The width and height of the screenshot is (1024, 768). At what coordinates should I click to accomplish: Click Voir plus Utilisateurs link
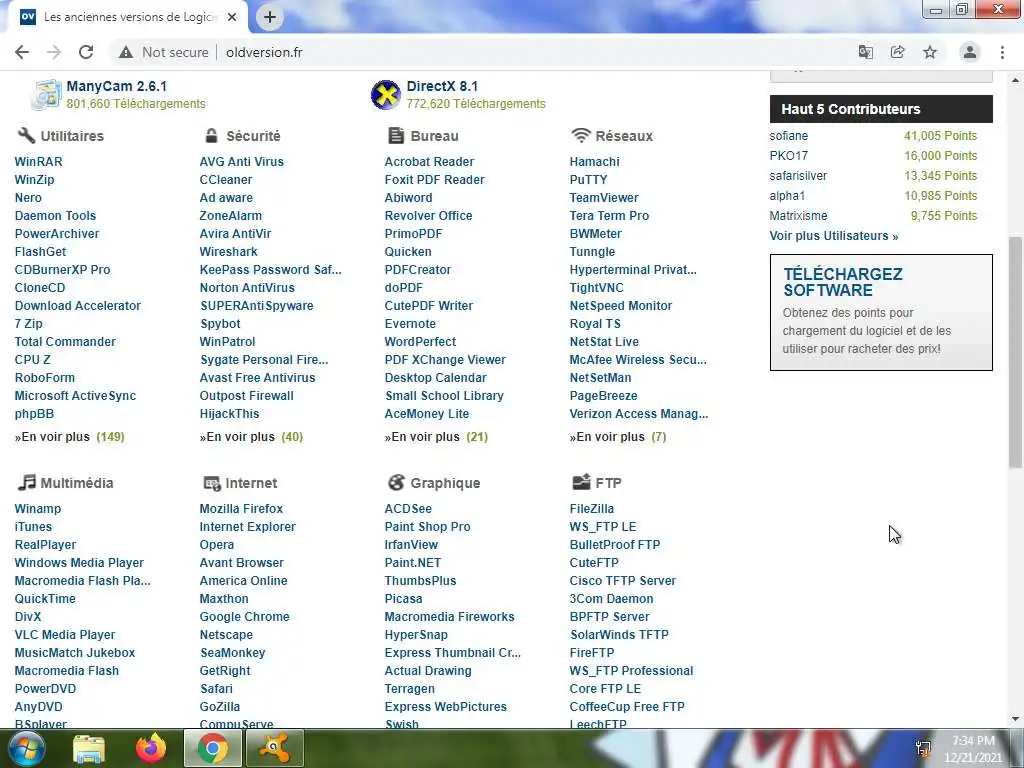pyautogui.click(x=834, y=236)
